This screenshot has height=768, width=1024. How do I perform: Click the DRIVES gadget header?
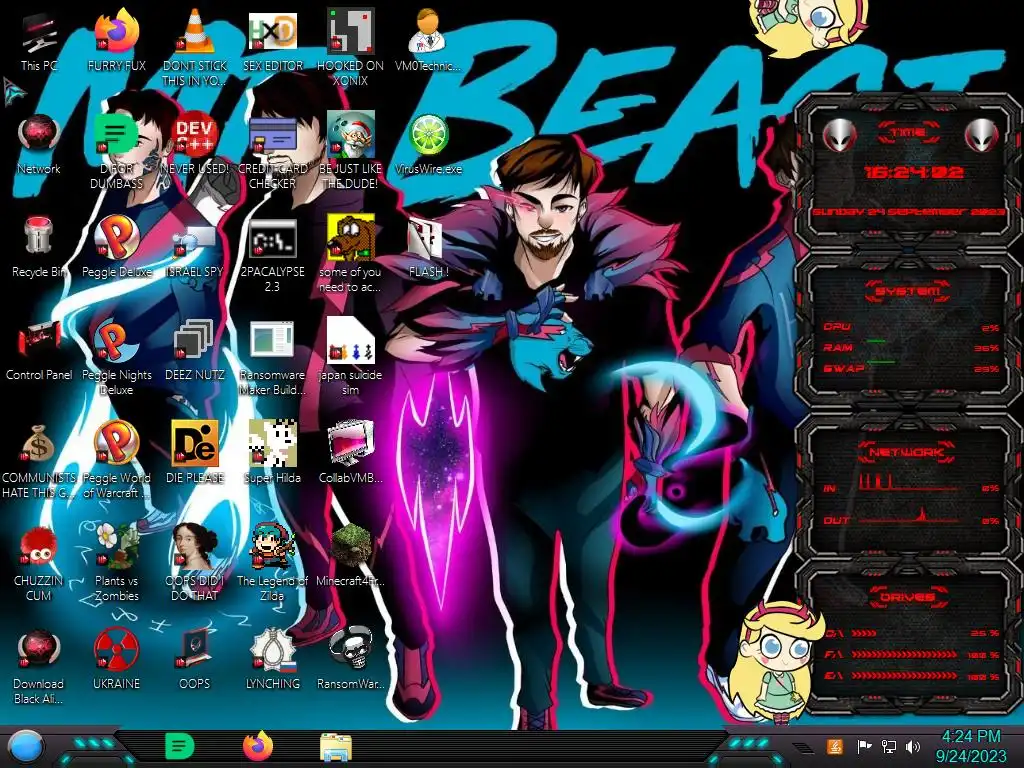907,597
